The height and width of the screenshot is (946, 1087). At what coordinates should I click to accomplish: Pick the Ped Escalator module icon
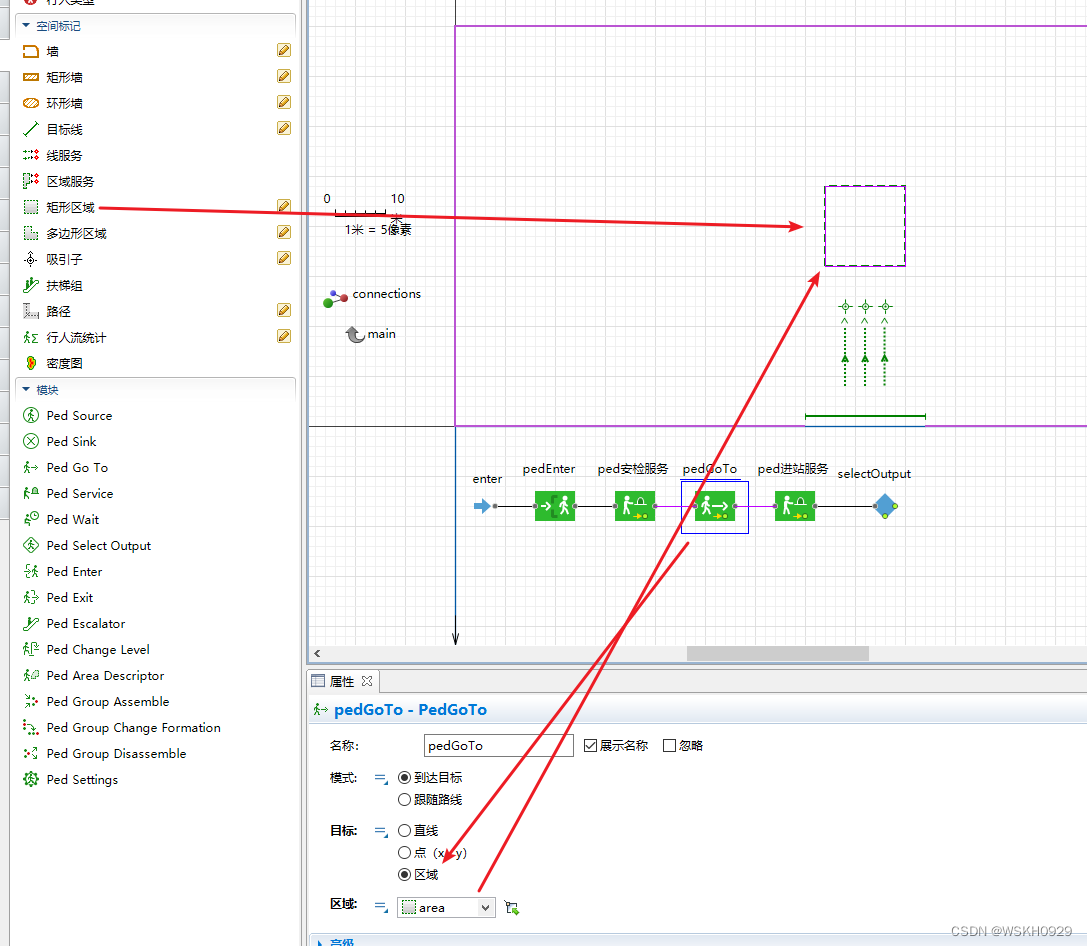31,624
